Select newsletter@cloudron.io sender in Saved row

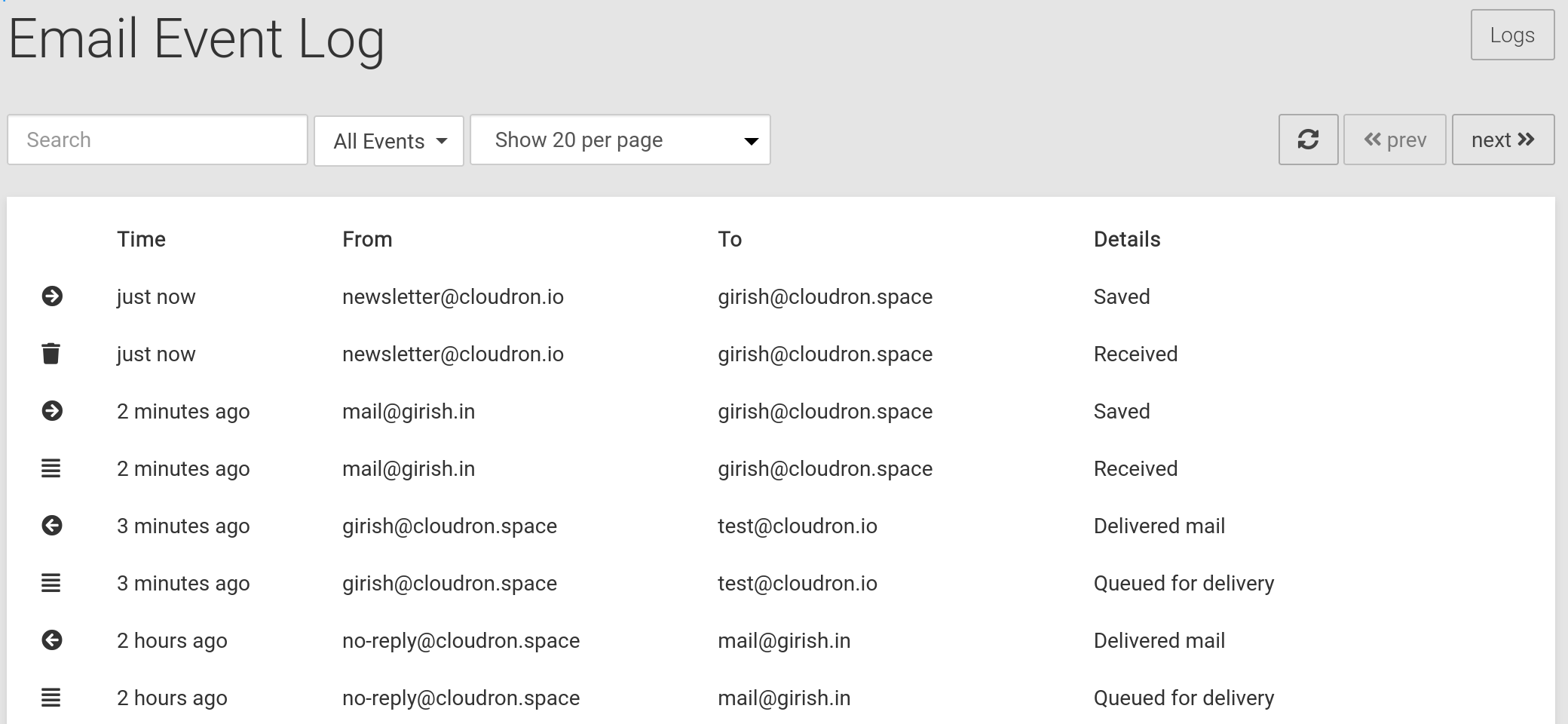[452, 296]
